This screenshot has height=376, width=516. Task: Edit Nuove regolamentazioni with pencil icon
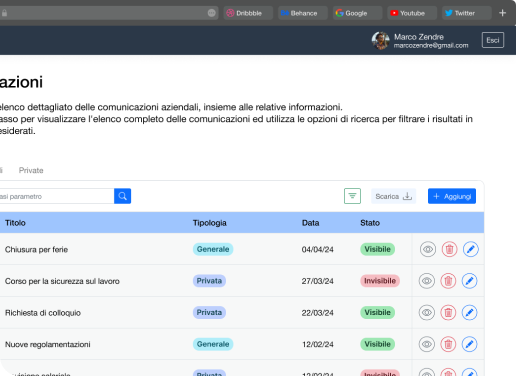[469, 344]
